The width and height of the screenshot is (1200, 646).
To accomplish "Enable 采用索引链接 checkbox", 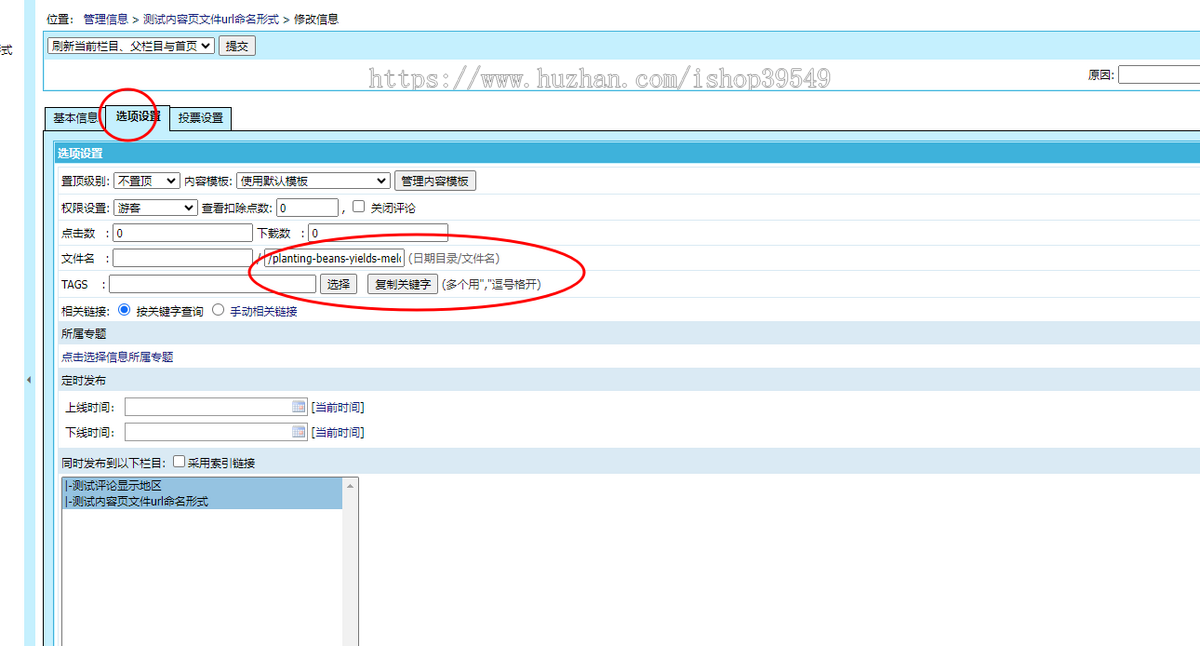I will pos(179,462).
